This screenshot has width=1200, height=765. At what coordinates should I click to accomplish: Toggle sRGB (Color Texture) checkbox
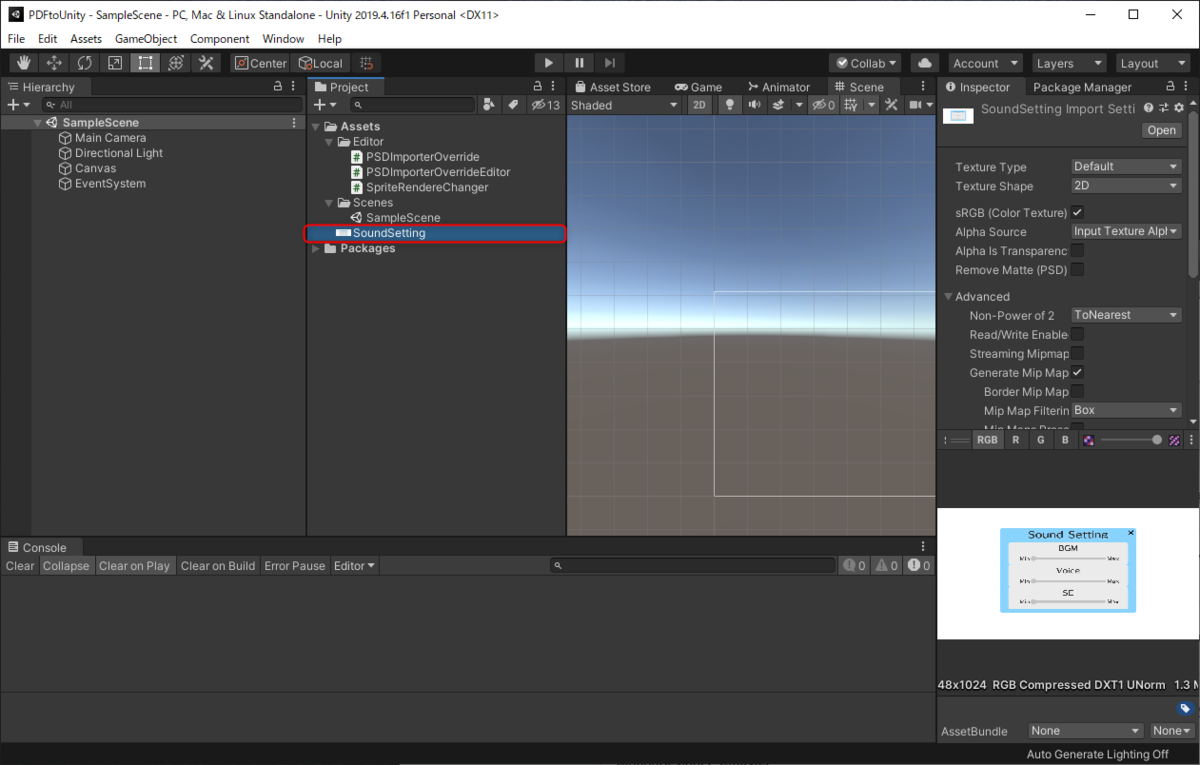tap(1078, 212)
